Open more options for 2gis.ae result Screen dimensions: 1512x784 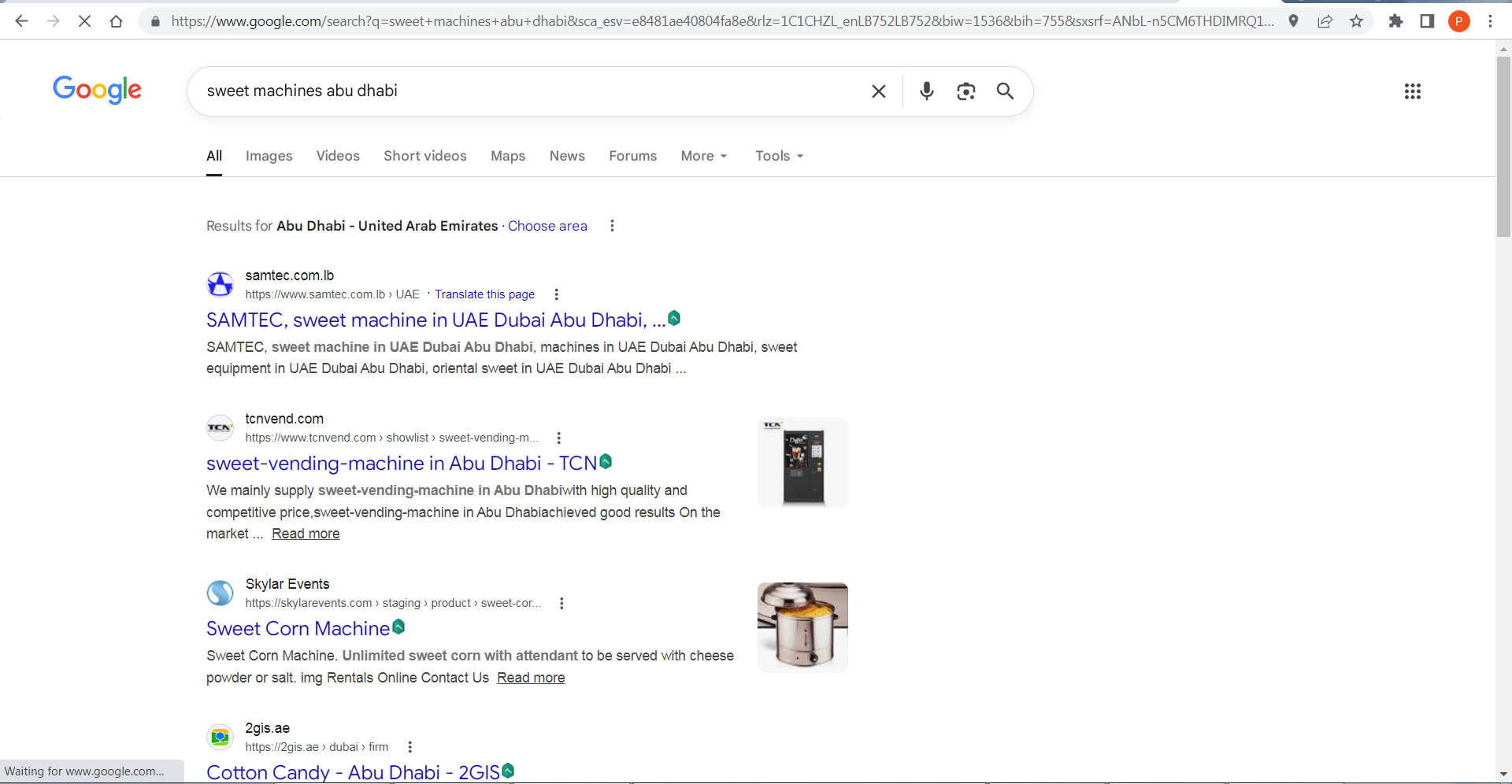pos(410,747)
